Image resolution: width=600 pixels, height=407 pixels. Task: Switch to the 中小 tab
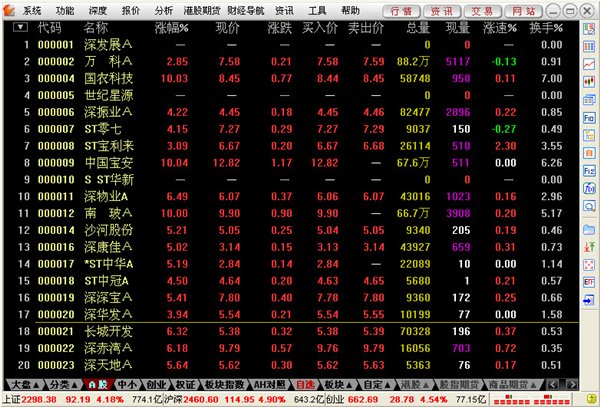point(127,384)
